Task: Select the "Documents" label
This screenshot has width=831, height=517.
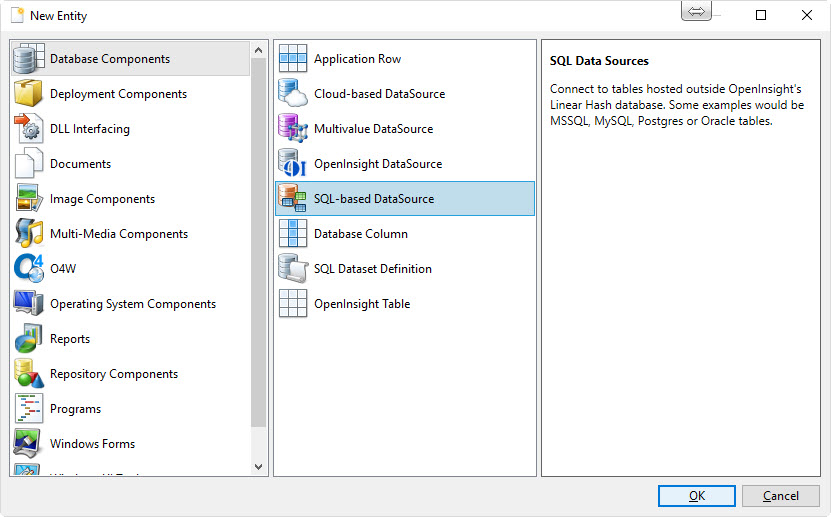Action: [80, 164]
